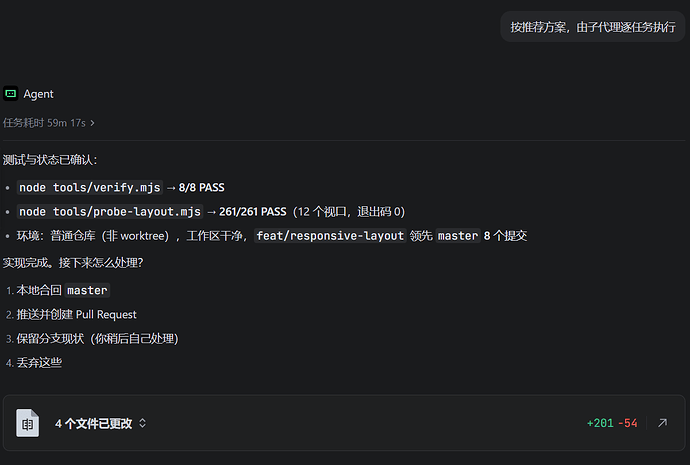Click the feat/responsive-layout branch code tag
690x465 pixels.
(x=330, y=236)
